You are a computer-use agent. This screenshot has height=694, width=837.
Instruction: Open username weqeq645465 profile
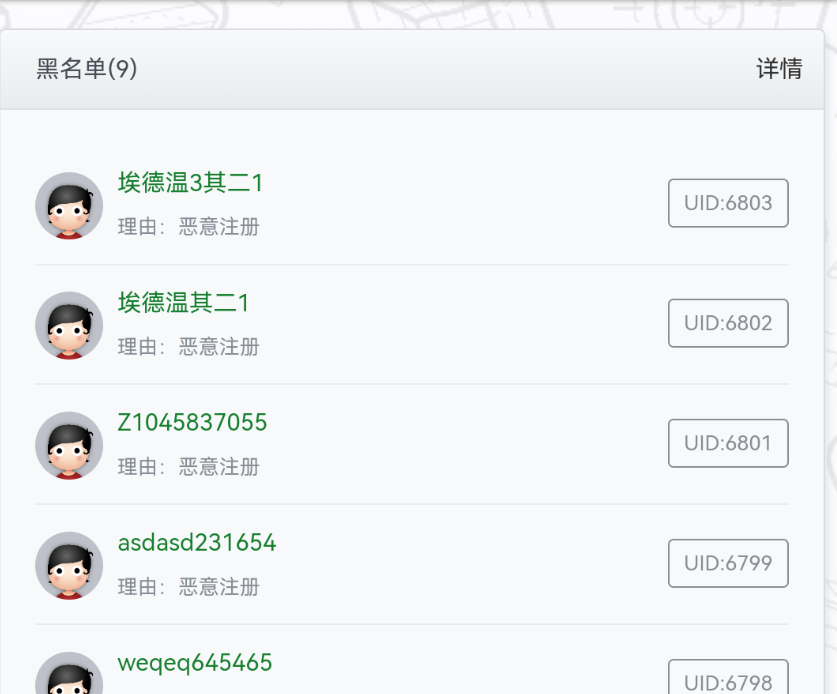[195, 663]
